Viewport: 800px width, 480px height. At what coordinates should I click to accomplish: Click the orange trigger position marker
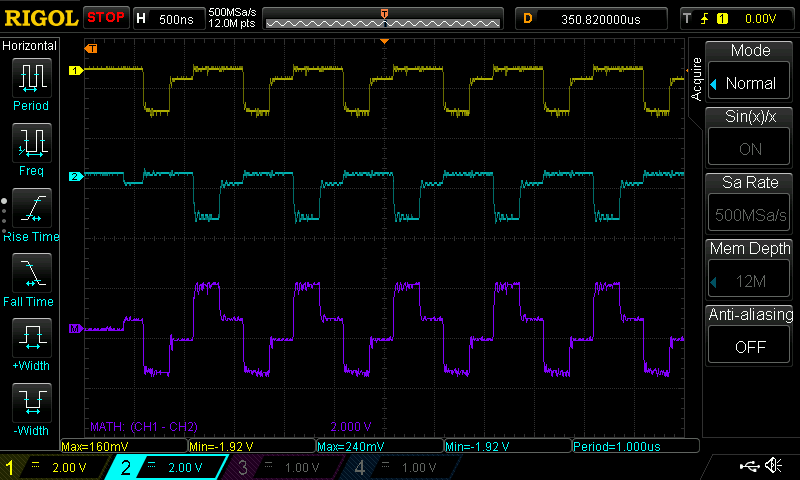[384, 12]
